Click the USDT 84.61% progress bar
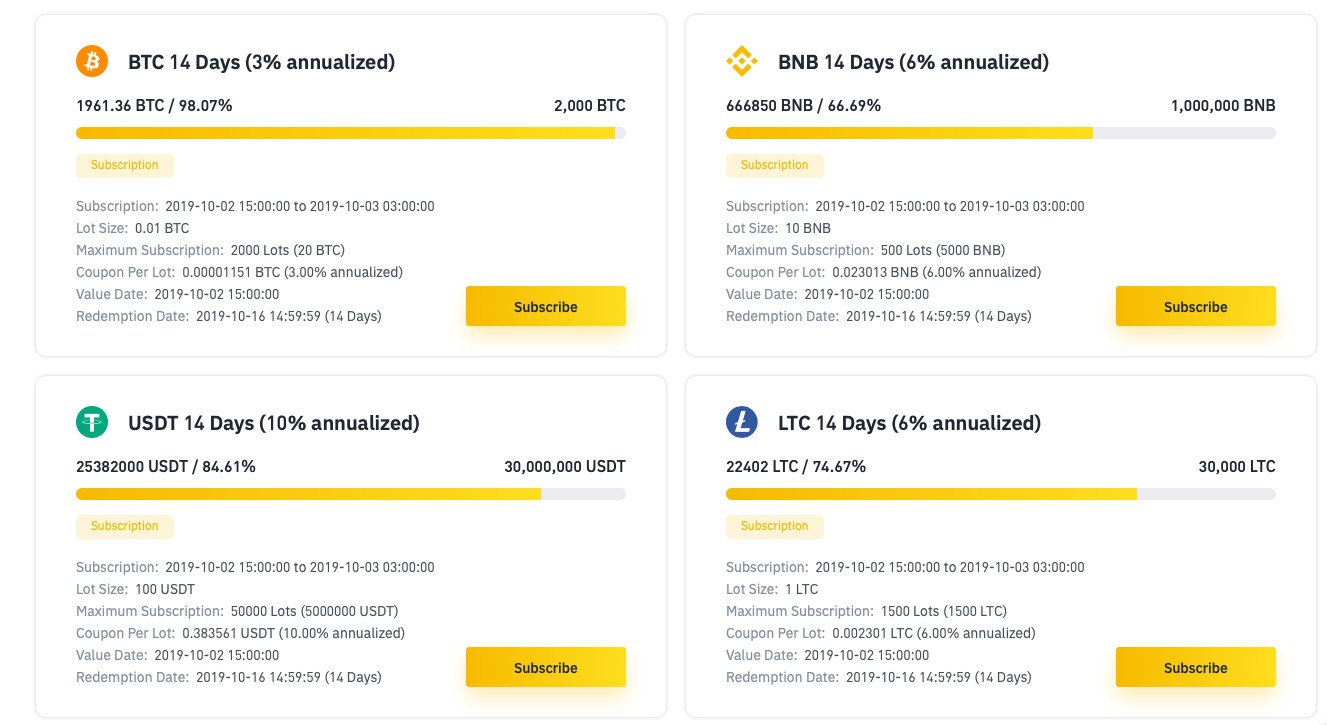The image size is (1327, 725). coord(351,494)
